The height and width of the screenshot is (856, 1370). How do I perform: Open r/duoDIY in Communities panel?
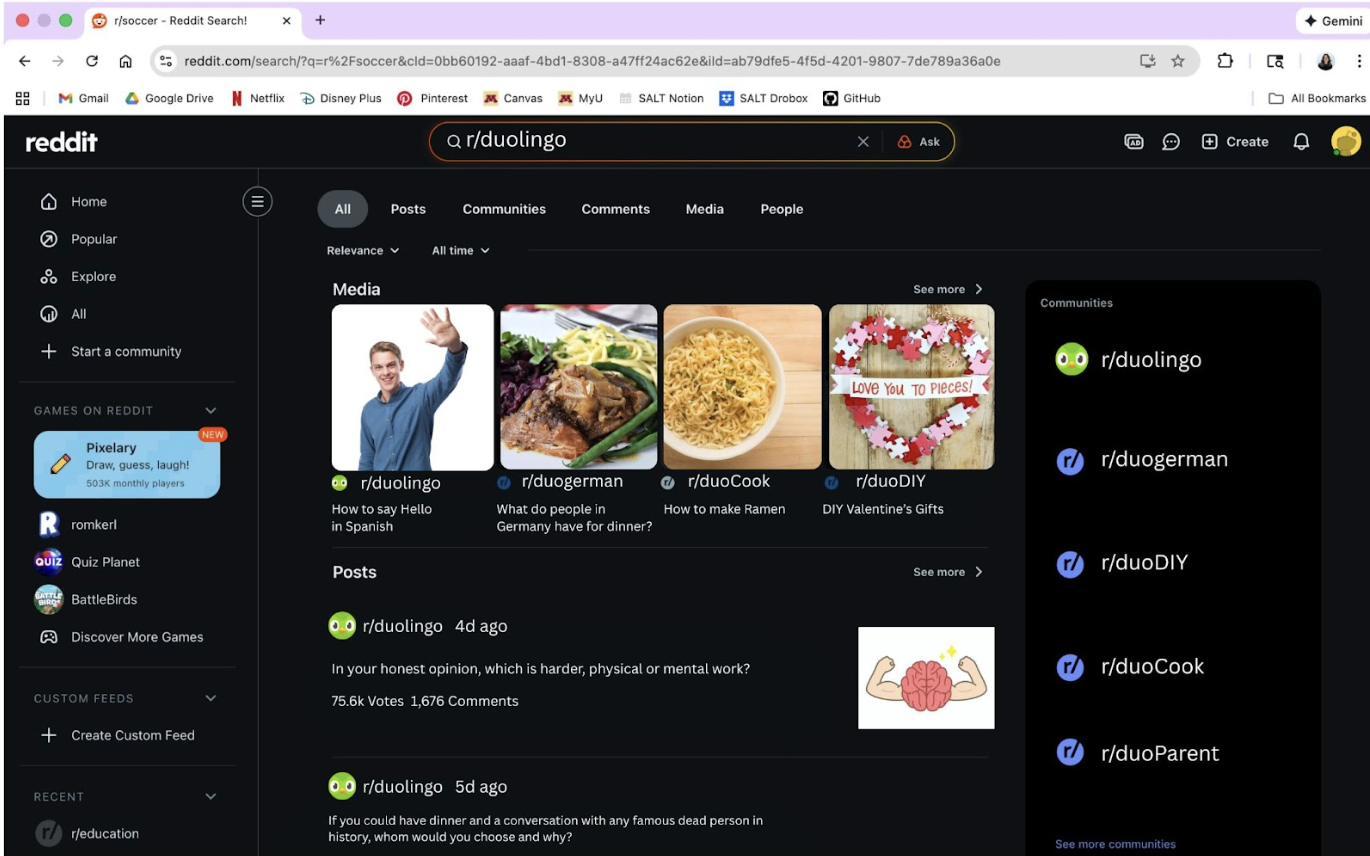click(x=1122, y=563)
